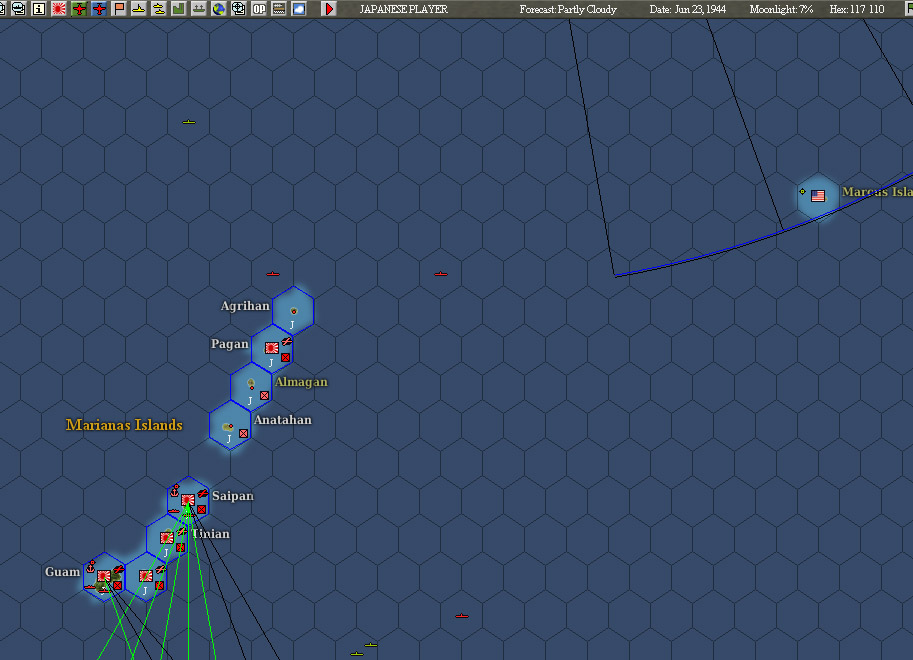Click the green land shape toolbar icon
Viewport: 913px width, 660px height.
179,9
